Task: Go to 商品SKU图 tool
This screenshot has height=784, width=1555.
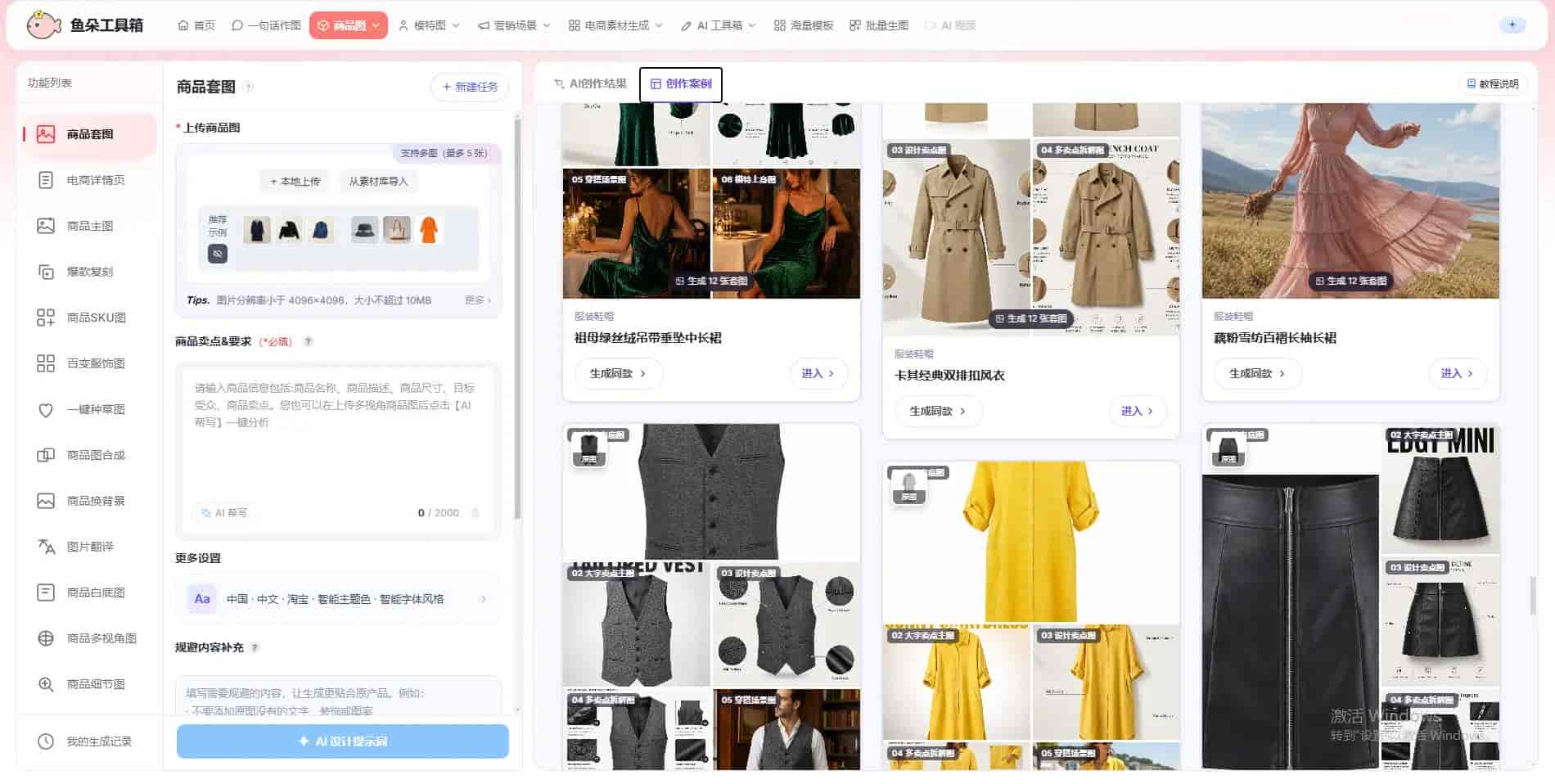Action: click(x=89, y=318)
